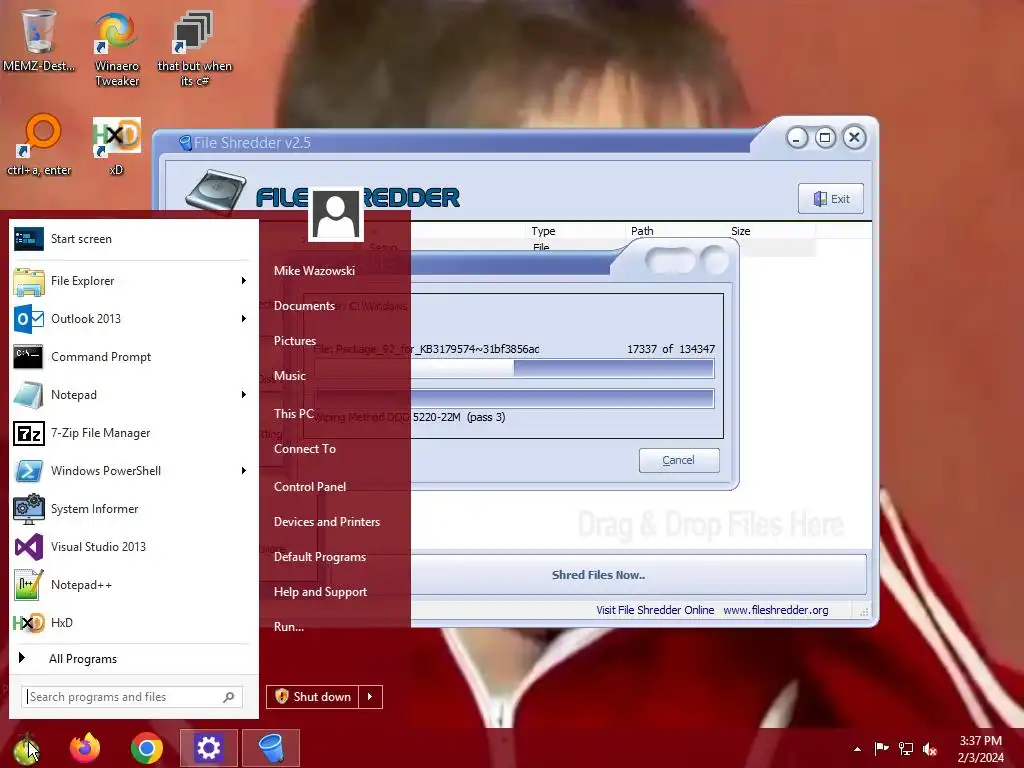
Task: Open Firefox from the taskbar
Action: tap(85, 748)
